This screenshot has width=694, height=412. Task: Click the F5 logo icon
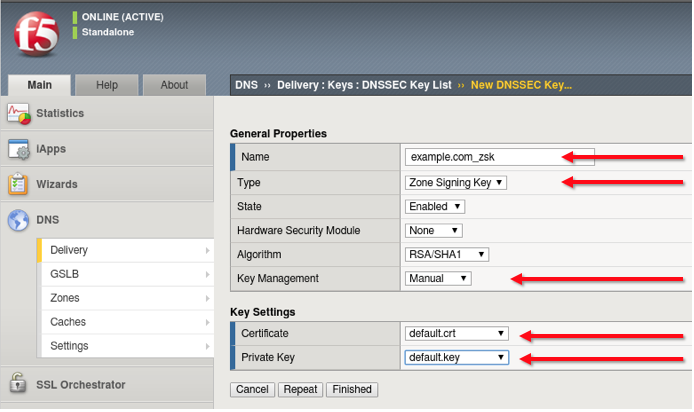click(36, 34)
